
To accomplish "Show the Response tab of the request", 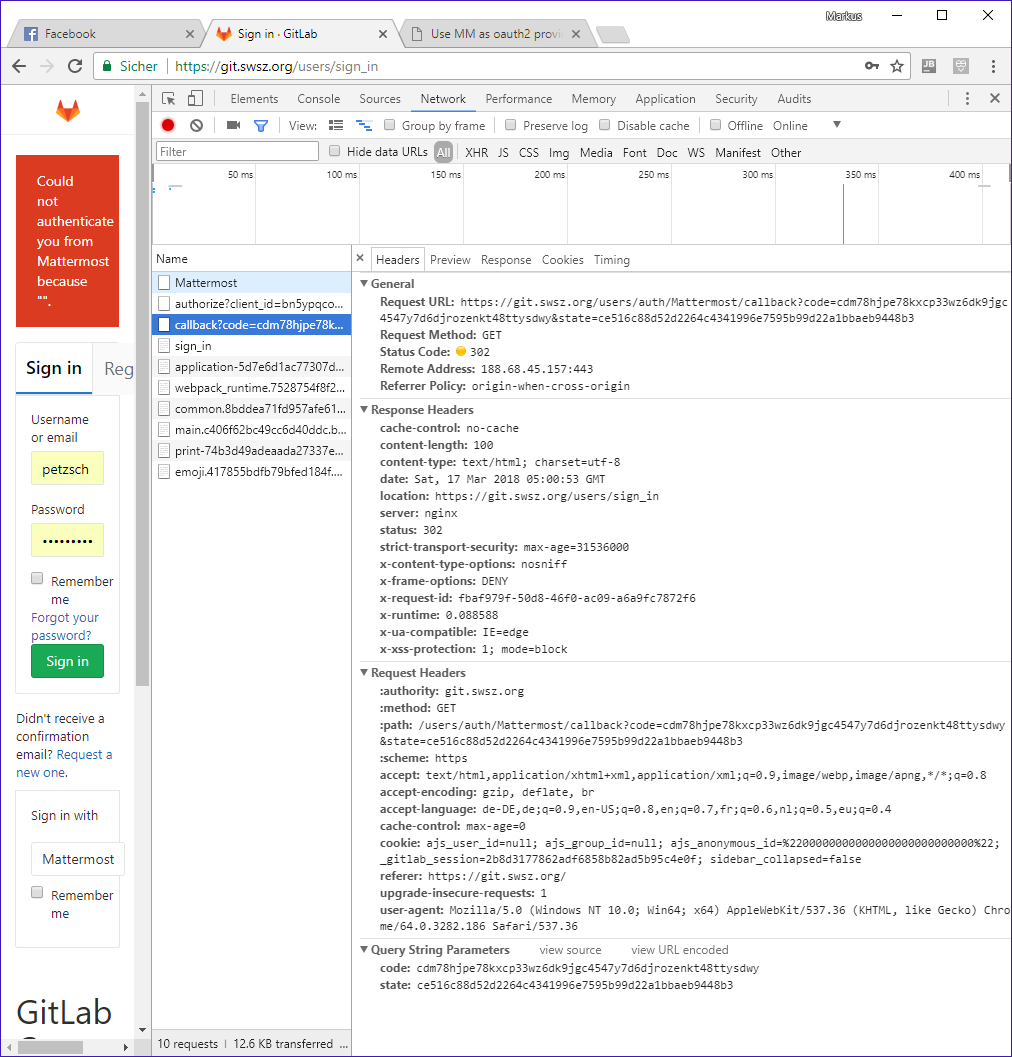I will [x=506, y=260].
